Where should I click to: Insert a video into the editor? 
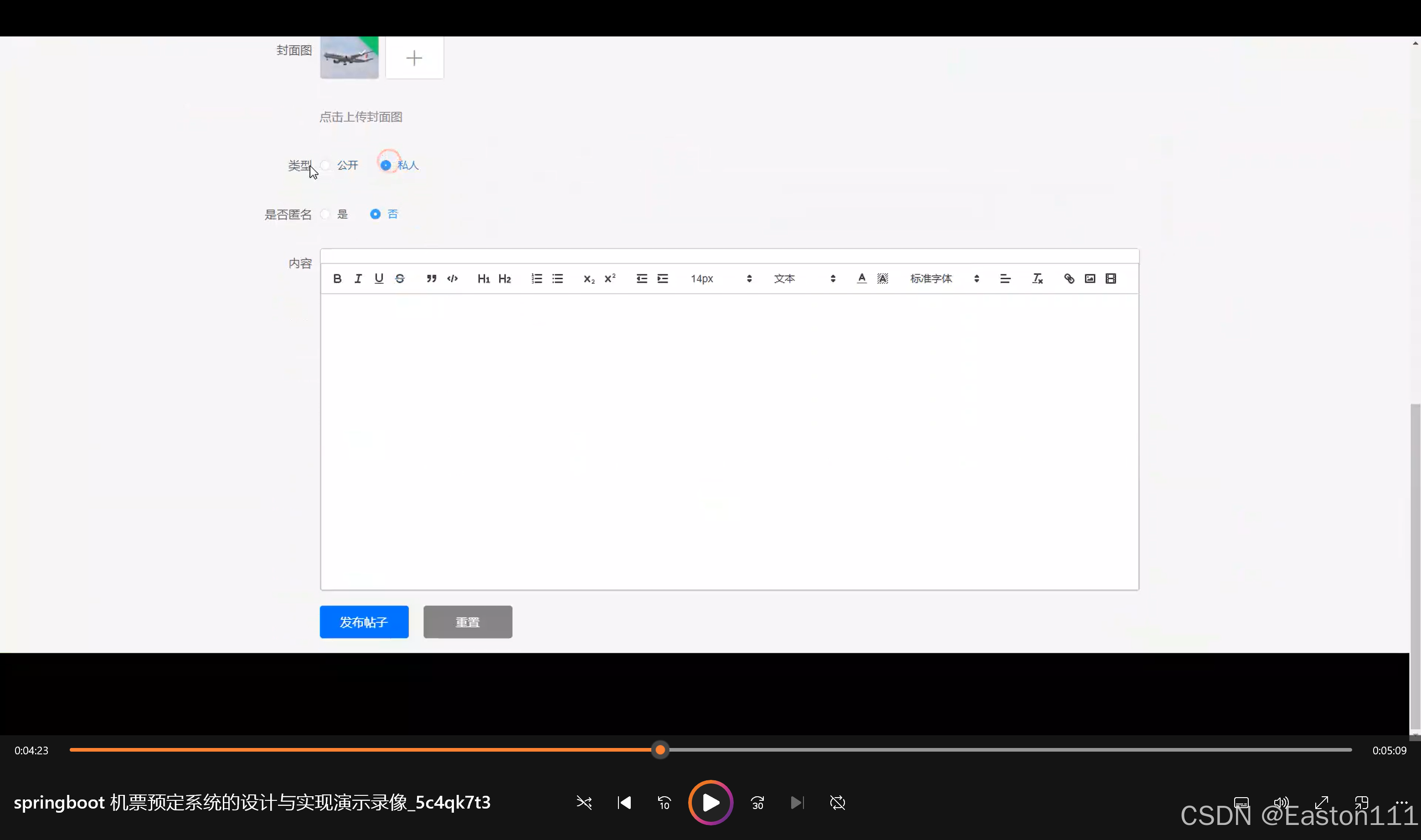pyautogui.click(x=1111, y=278)
